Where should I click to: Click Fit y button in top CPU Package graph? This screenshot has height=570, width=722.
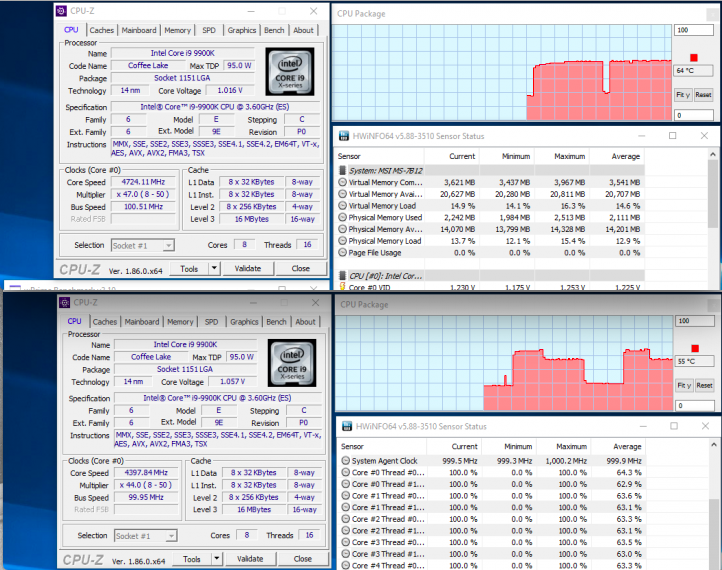683,95
